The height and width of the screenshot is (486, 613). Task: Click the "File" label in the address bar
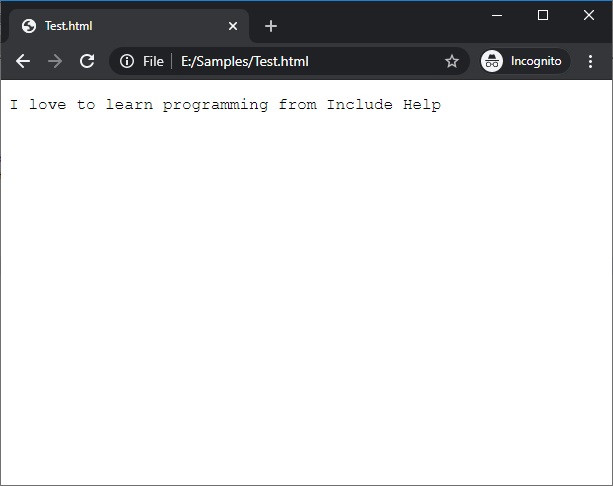(153, 61)
